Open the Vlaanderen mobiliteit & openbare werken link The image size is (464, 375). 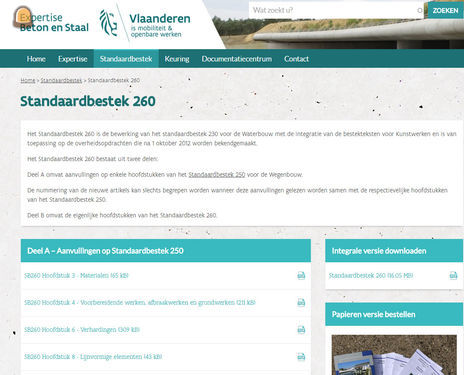tap(160, 25)
